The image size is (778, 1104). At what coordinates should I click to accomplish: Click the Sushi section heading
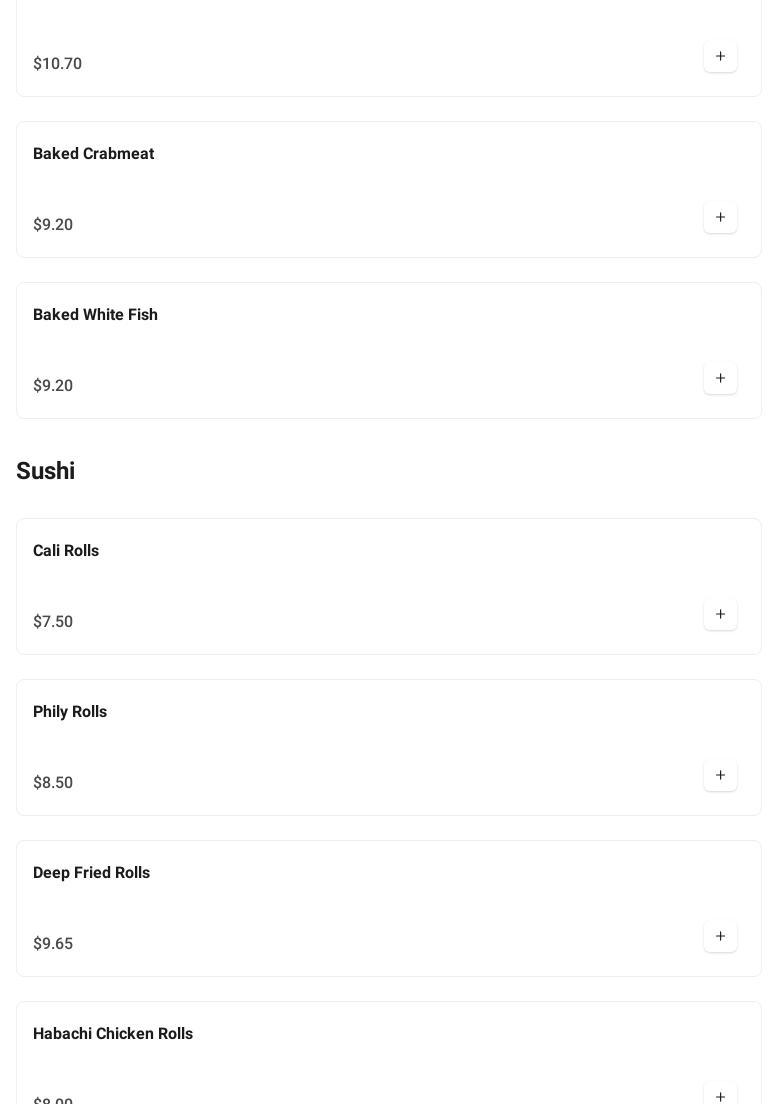click(x=45, y=471)
